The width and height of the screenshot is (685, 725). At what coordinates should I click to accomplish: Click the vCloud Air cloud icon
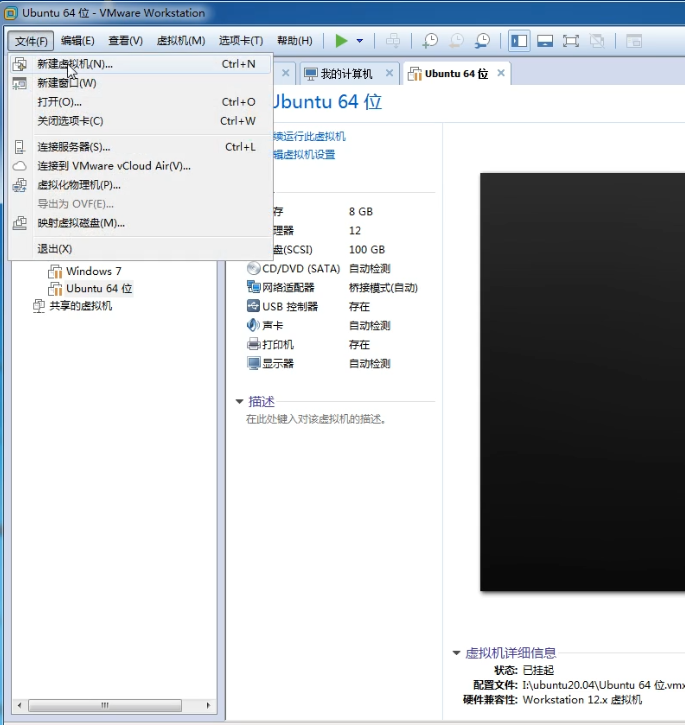click(x=19, y=166)
